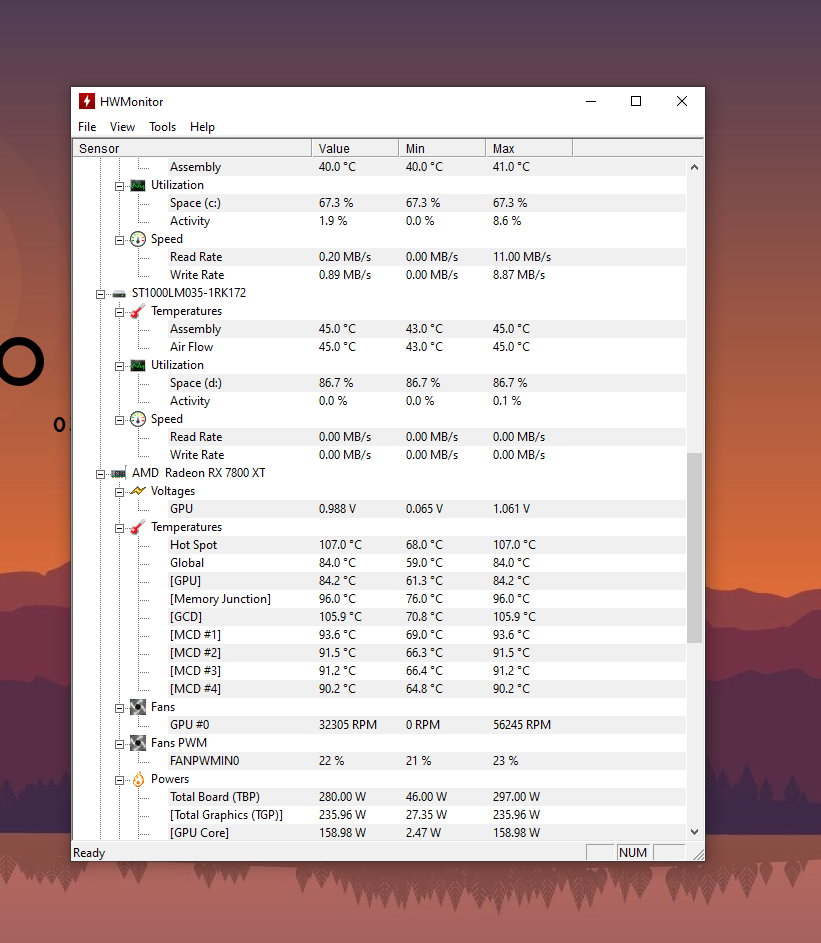Click the Utilization chart icon above Space (d:)

tap(138, 365)
